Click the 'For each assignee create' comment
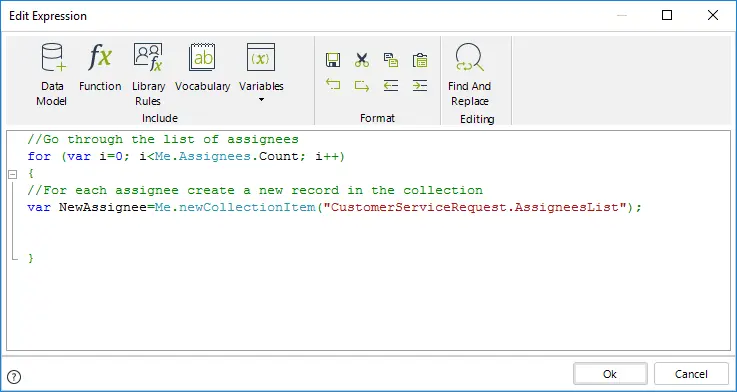The width and height of the screenshot is (737, 392). tap(255, 190)
